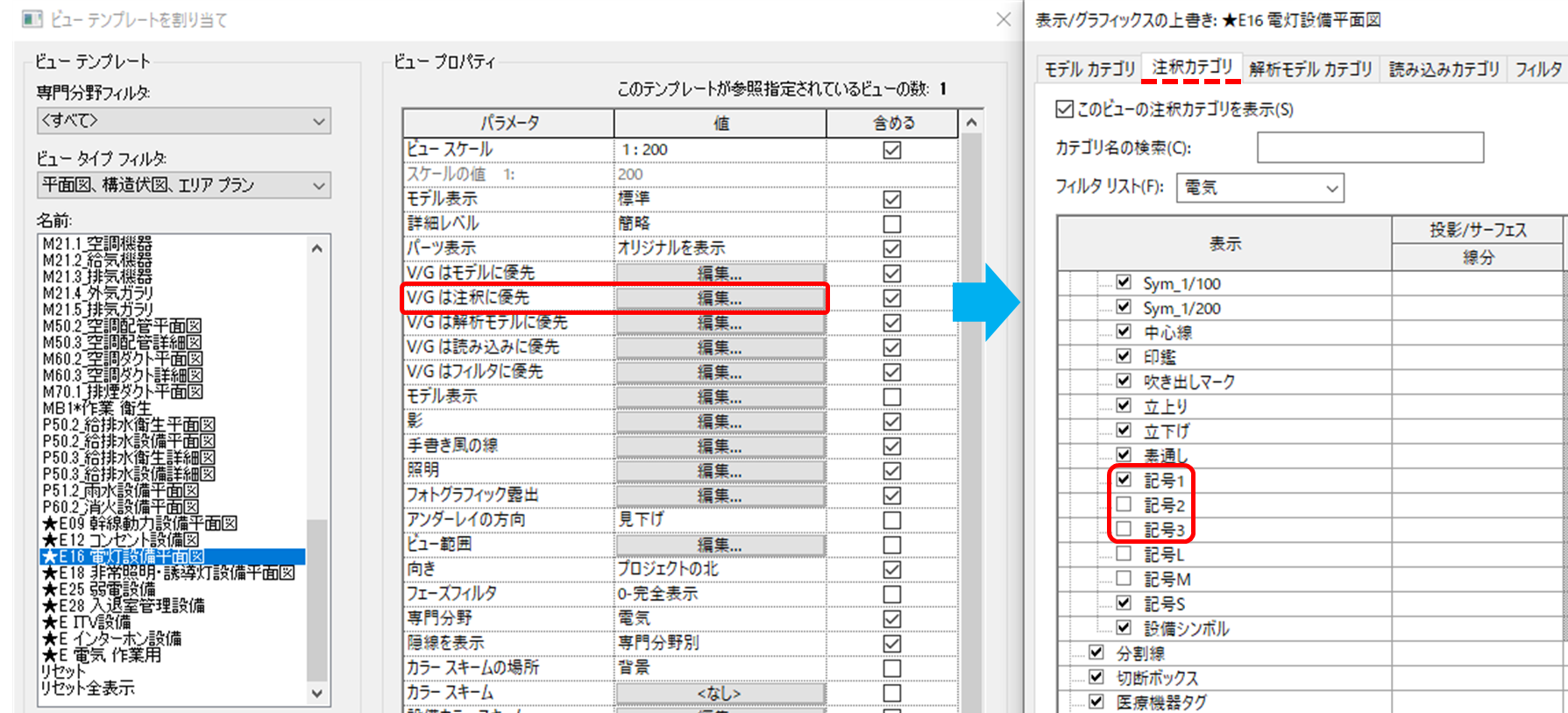
Task: Toggle the 記号S category checkbox
Action: 1124,602
